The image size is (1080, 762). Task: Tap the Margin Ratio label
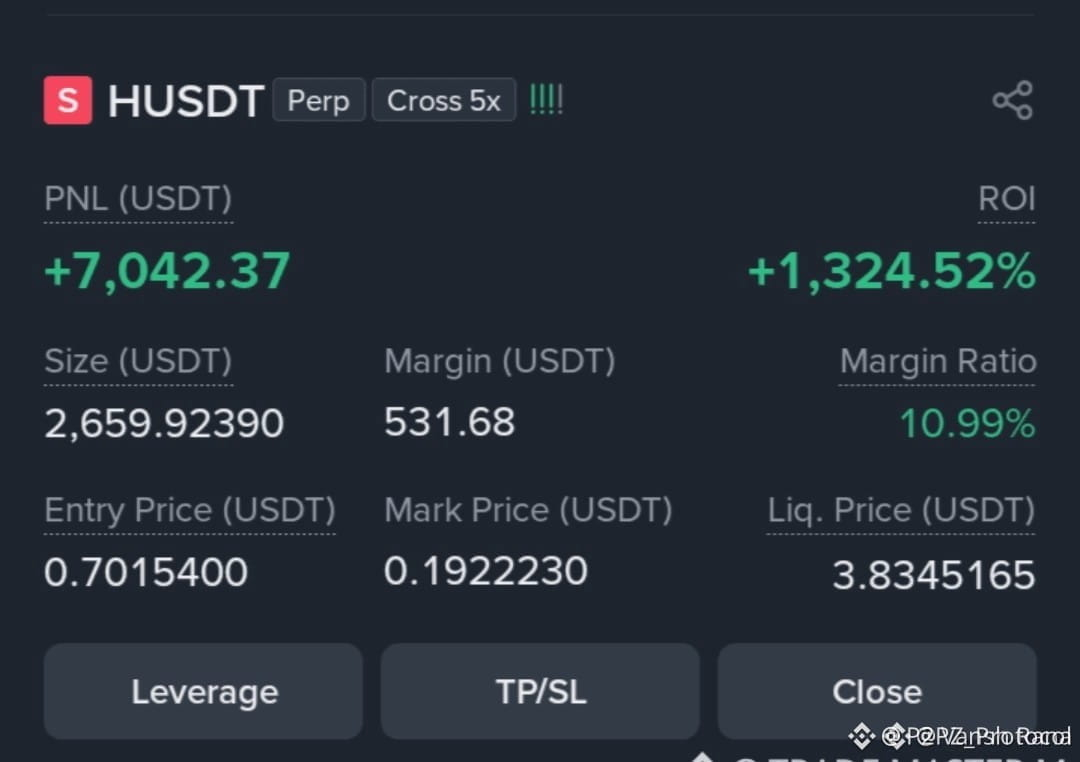point(937,361)
